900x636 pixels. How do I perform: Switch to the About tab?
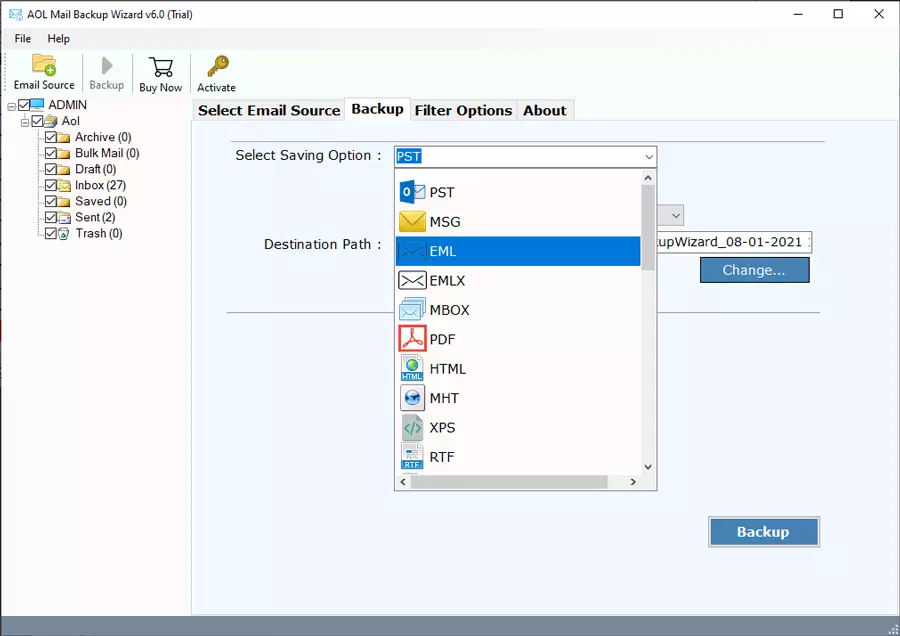click(545, 110)
